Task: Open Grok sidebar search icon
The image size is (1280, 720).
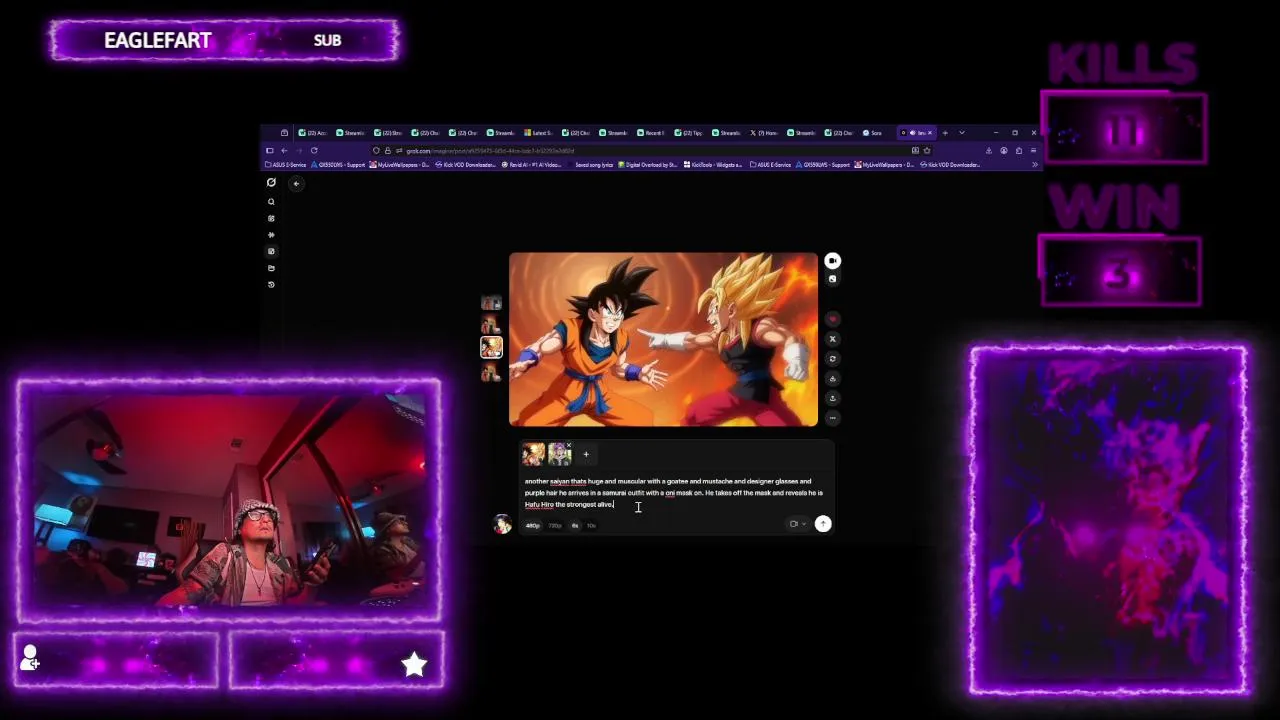Action: click(271, 202)
